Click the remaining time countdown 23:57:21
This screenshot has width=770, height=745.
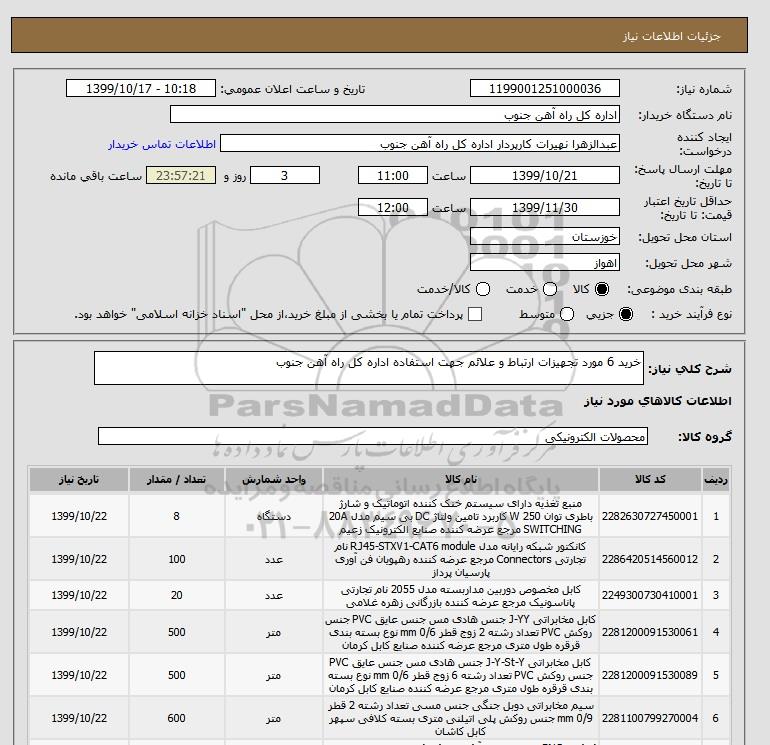pyautogui.click(x=181, y=175)
